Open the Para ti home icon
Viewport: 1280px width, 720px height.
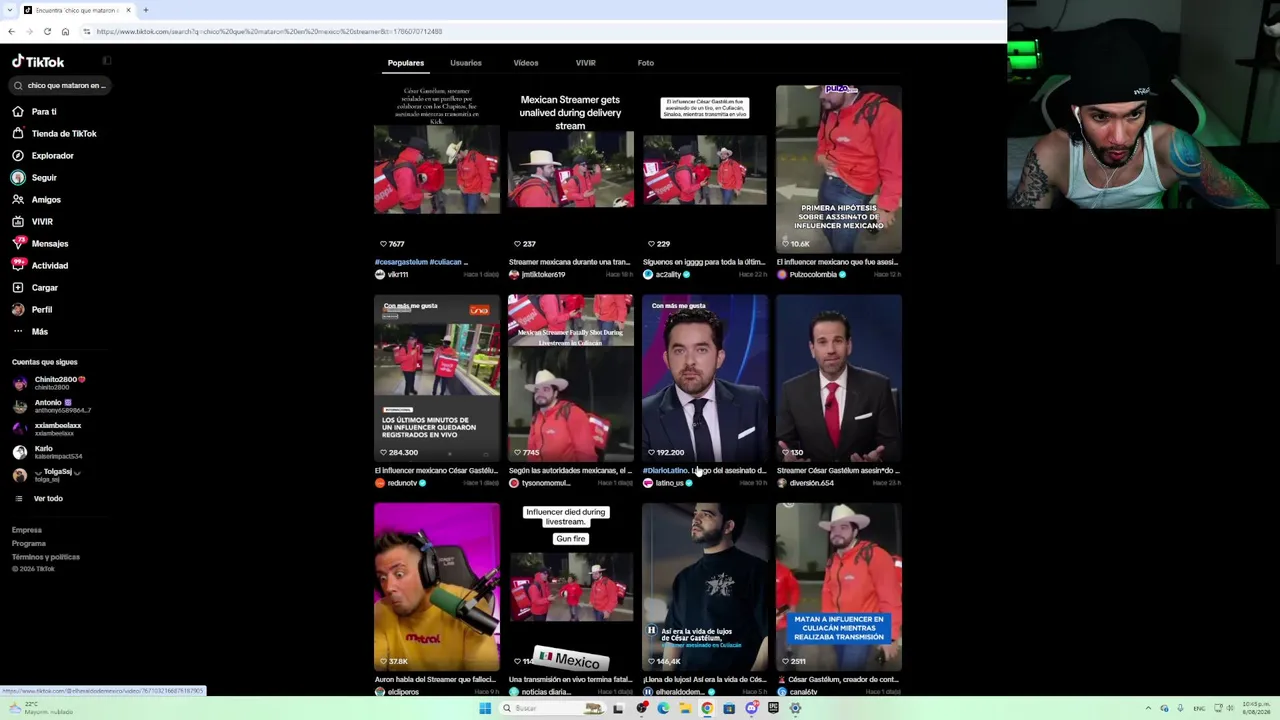[x=18, y=111]
